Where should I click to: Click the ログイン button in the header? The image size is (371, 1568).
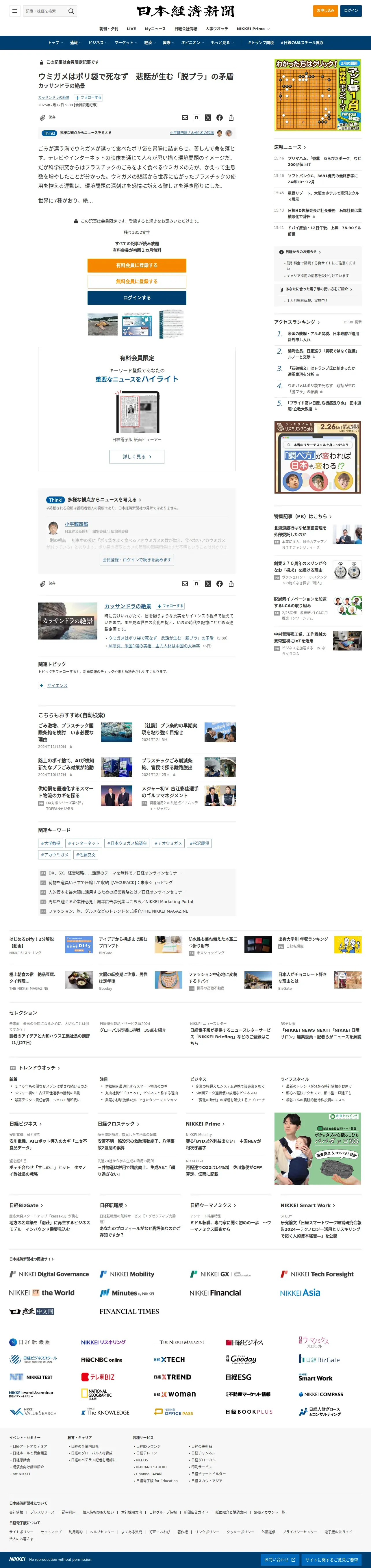click(351, 10)
